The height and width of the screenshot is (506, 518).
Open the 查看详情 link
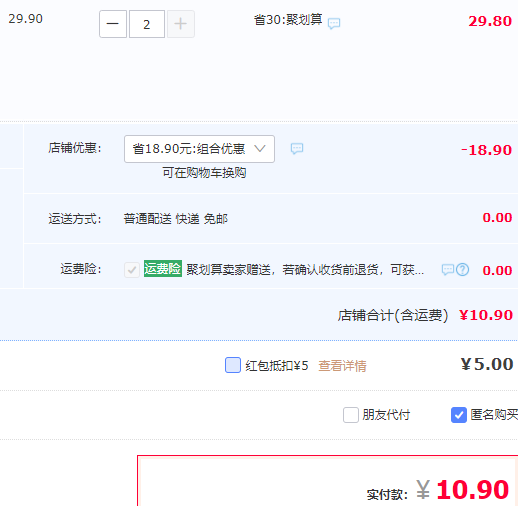[x=342, y=366]
